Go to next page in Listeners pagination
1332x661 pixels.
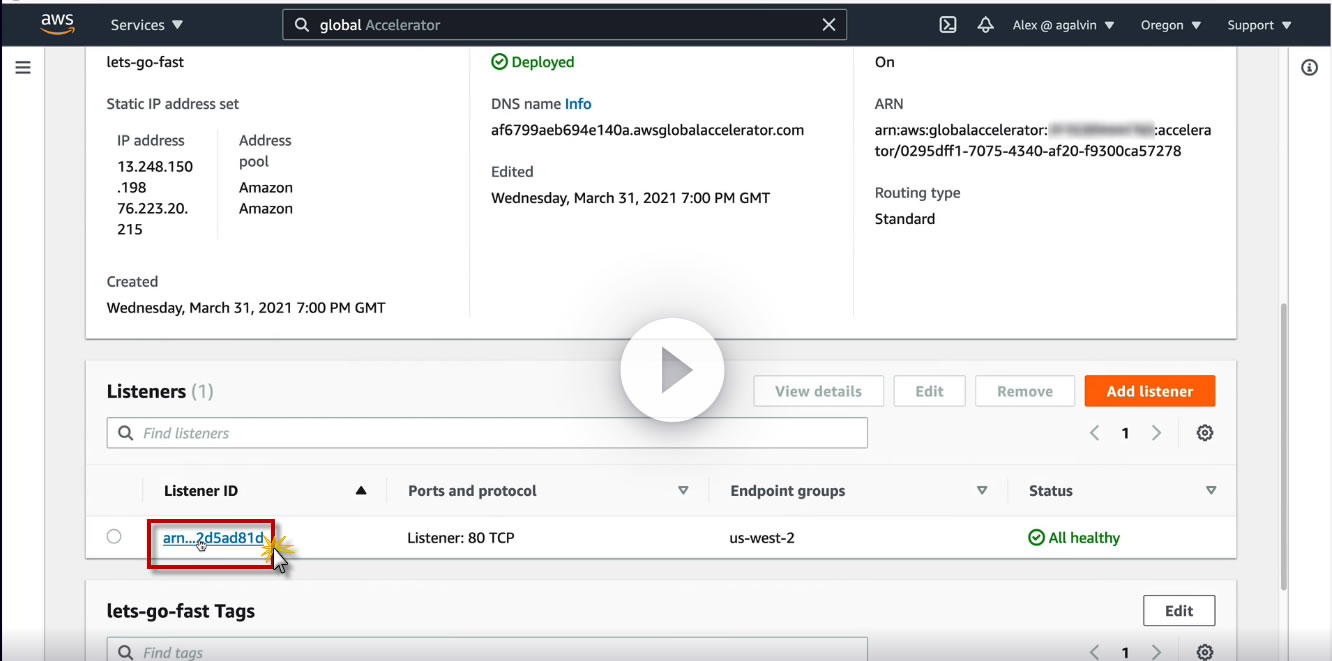tap(1156, 433)
